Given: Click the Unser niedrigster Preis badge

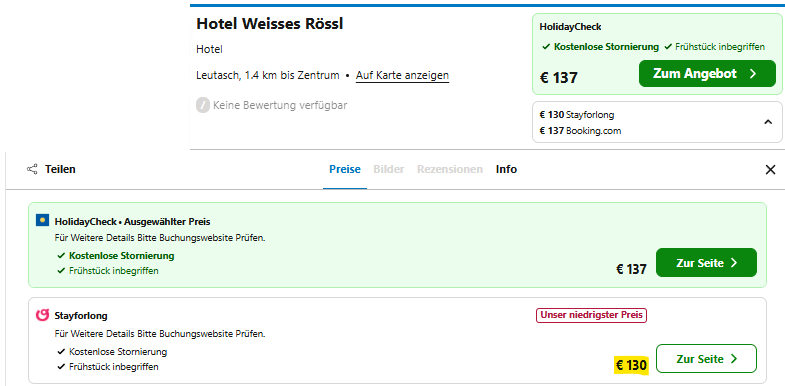Looking at the screenshot, I should click(x=591, y=315).
